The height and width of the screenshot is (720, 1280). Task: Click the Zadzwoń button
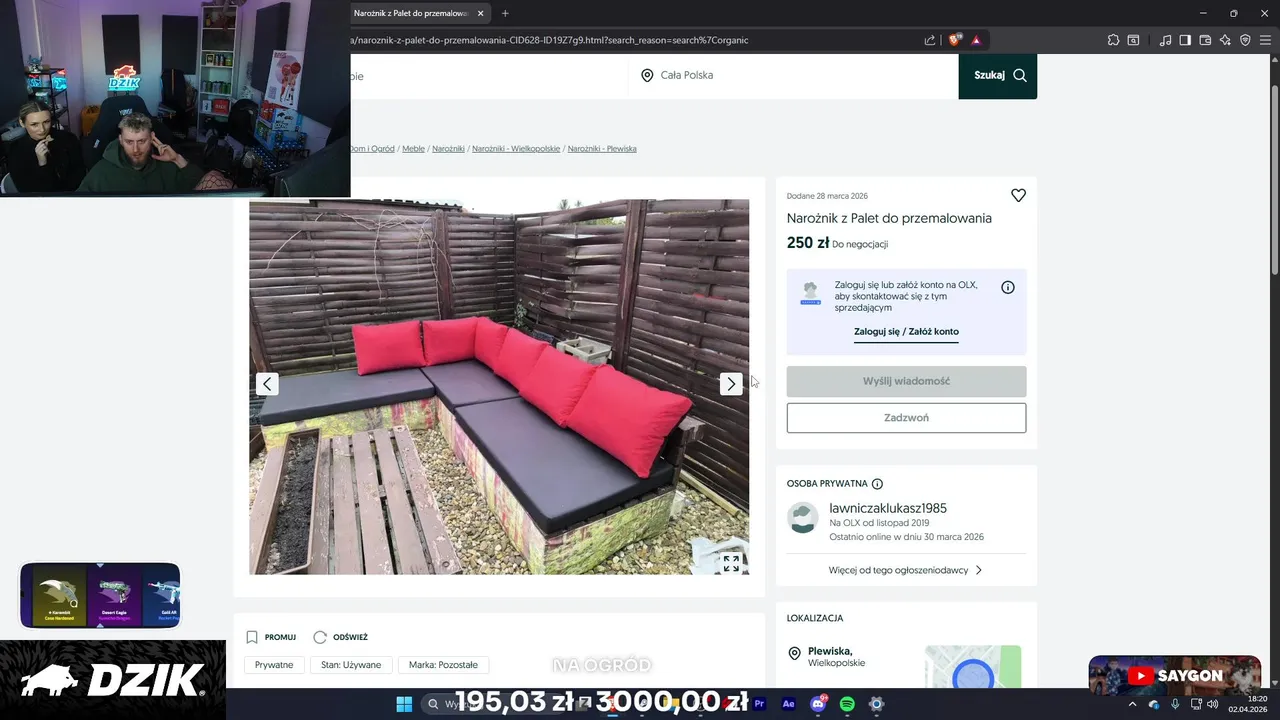[x=906, y=417]
